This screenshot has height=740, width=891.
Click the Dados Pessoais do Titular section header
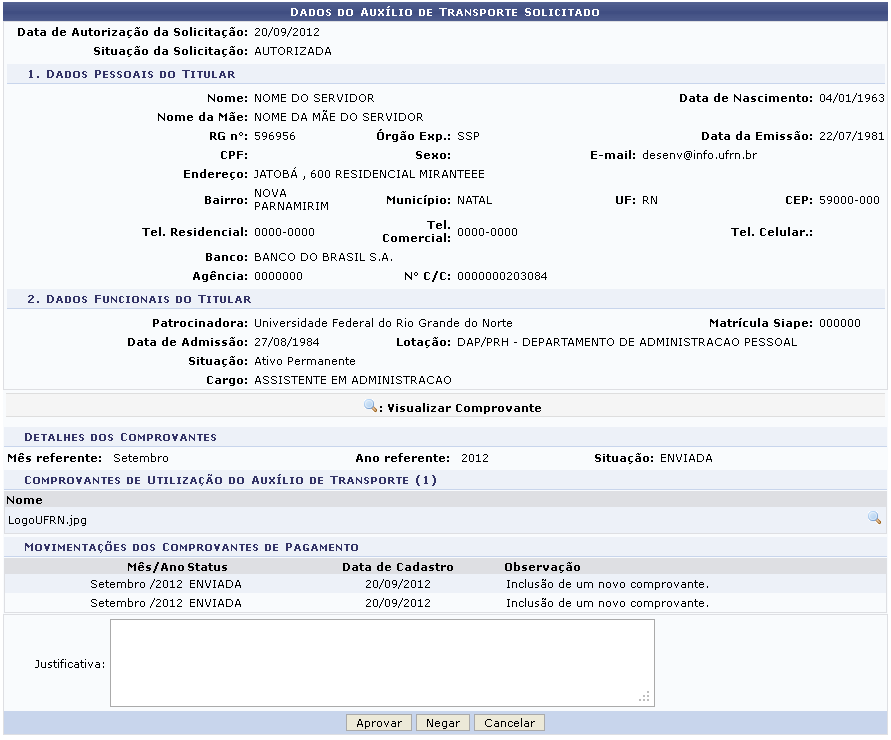click(x=130, y=74)
